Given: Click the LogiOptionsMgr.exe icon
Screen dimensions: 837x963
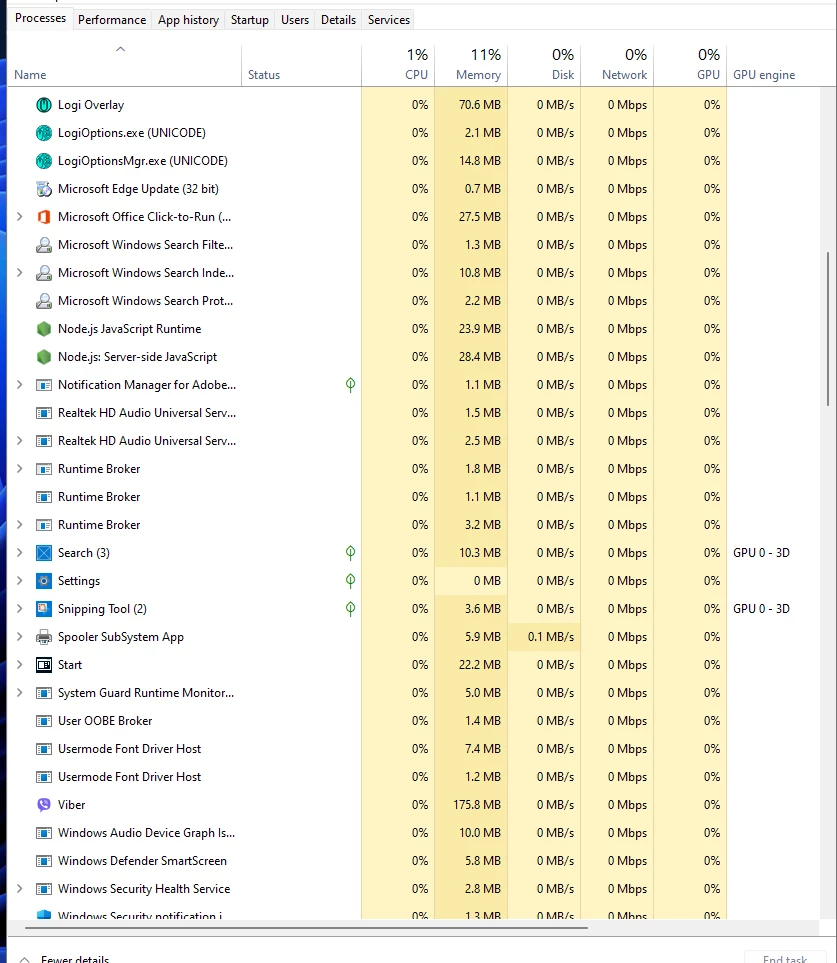Looking at the screenshot, I should pos(44,161).
